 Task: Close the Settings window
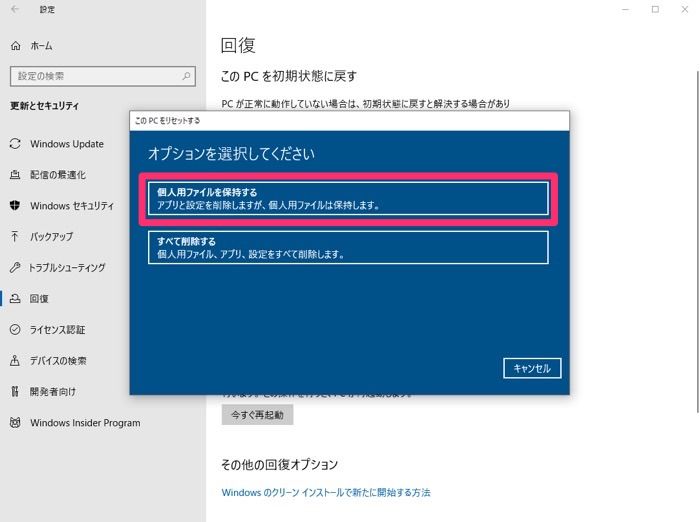pyautogui.click(x=684, y=9)
